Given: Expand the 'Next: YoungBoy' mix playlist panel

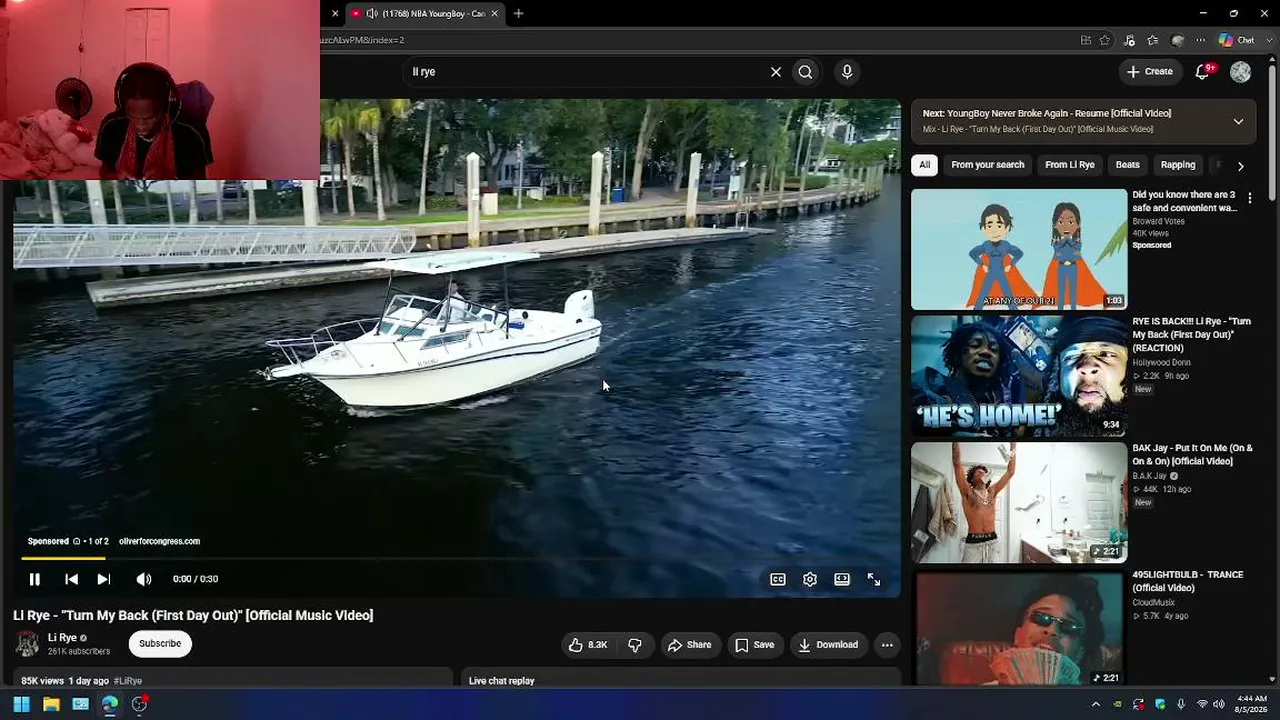Looking at the screenshot, I should (x=1238, y=121).
